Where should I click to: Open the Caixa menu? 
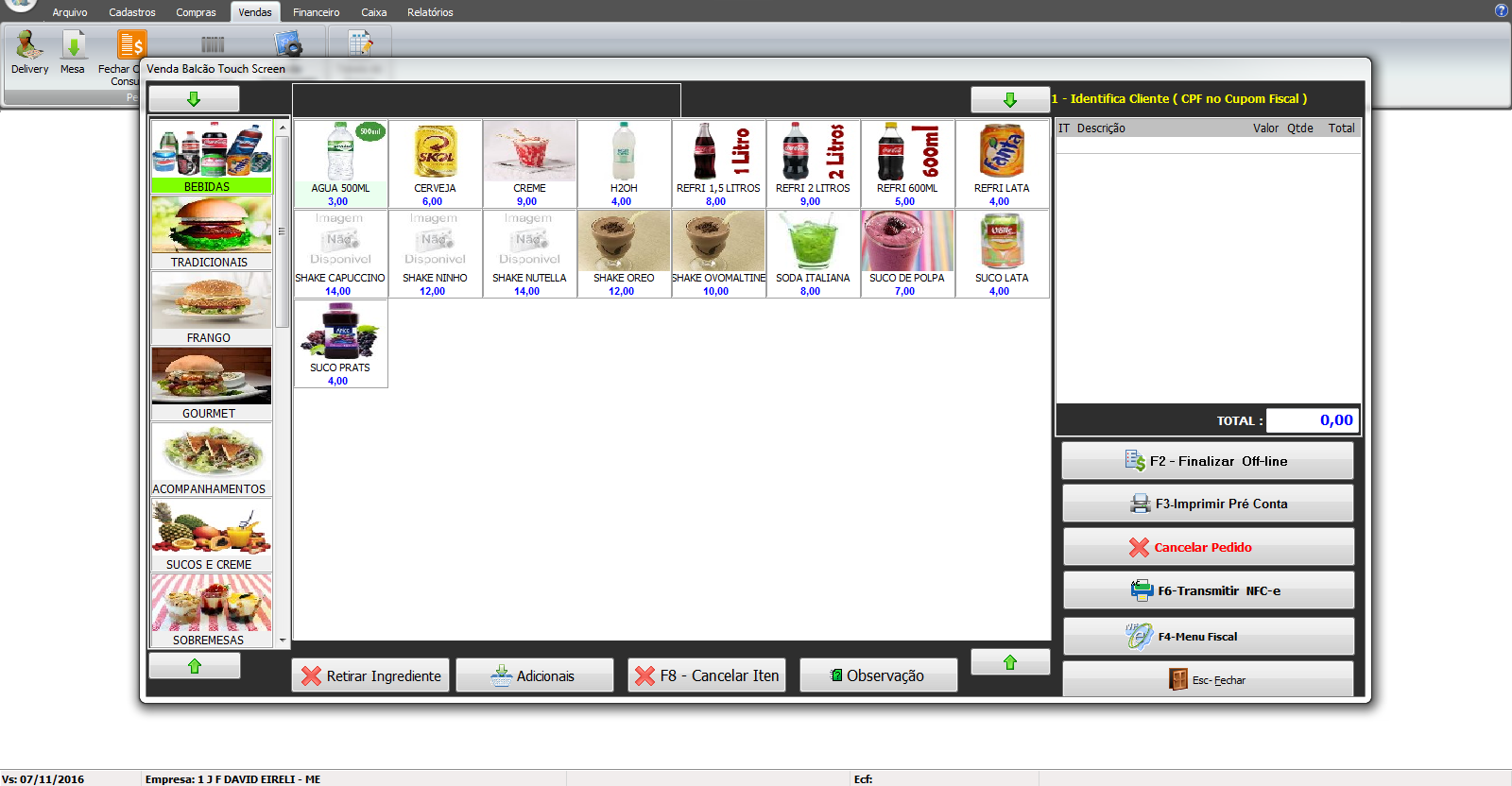[374, 12]
